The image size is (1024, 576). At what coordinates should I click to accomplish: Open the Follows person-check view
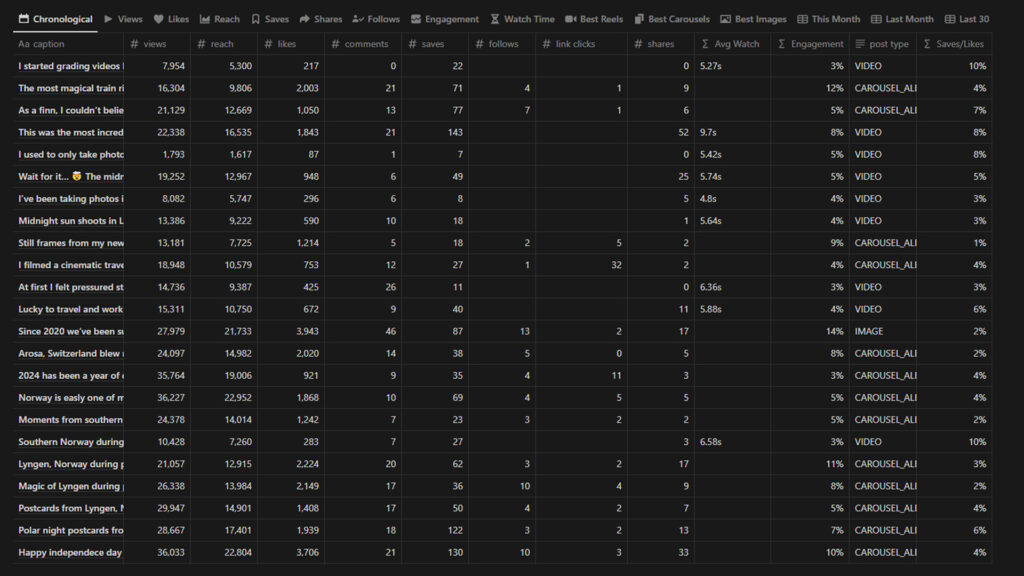coord(376,19)
